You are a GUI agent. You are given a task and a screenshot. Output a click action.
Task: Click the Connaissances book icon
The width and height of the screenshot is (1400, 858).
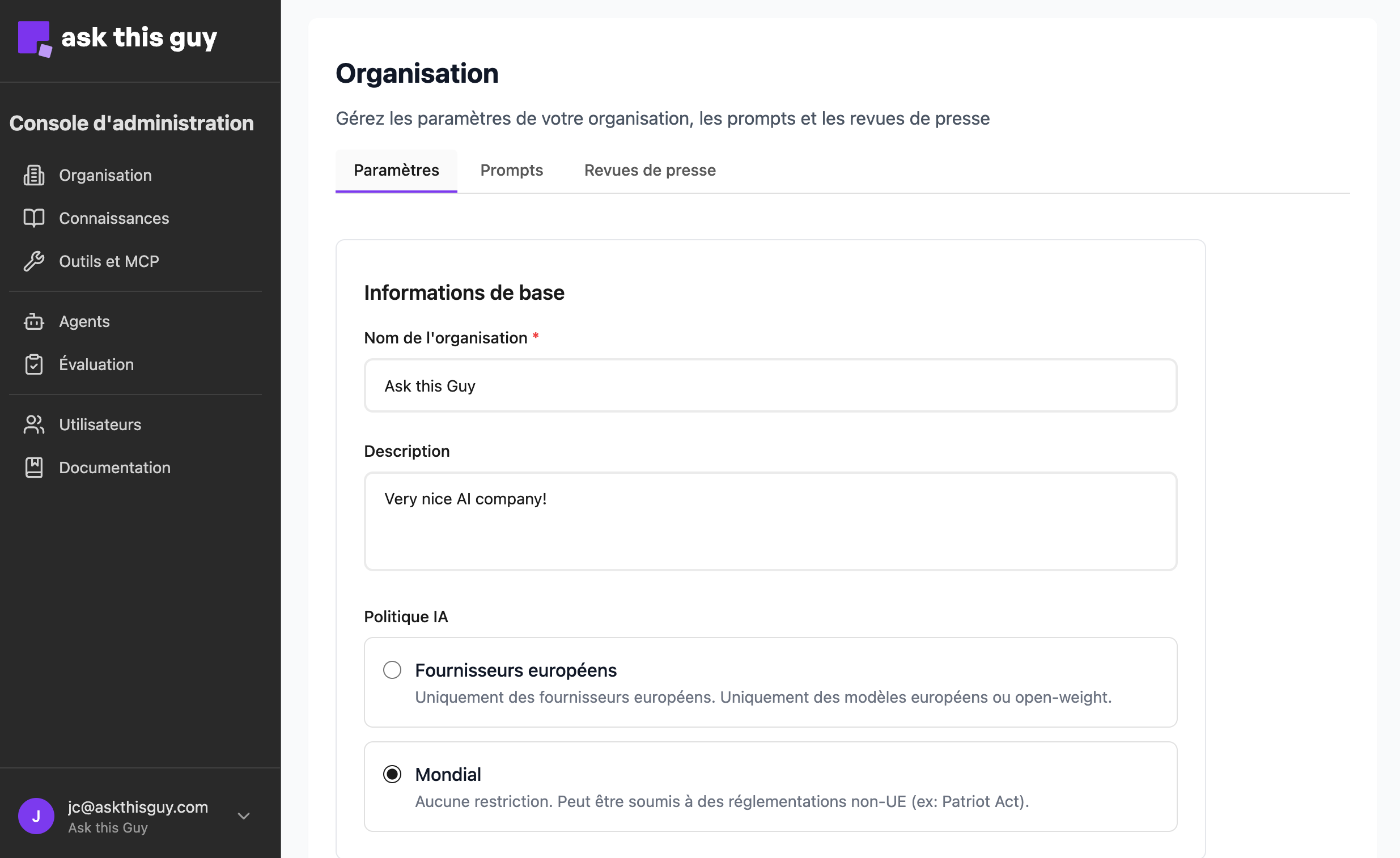point(33,218)
